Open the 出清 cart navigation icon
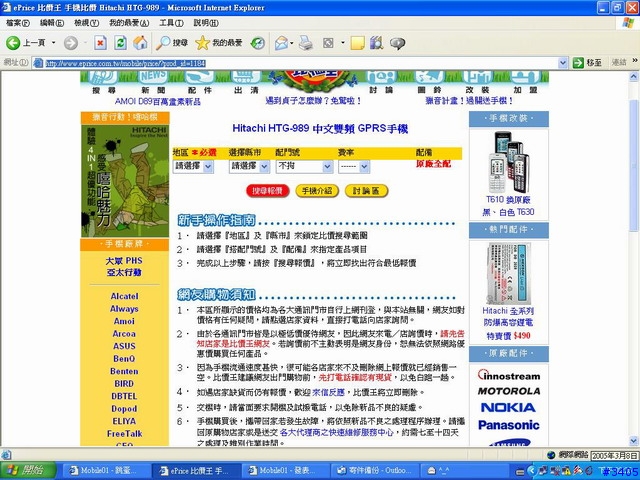This screenshot has width=640, height=480. pyautogui.click(x=246, y=82)
